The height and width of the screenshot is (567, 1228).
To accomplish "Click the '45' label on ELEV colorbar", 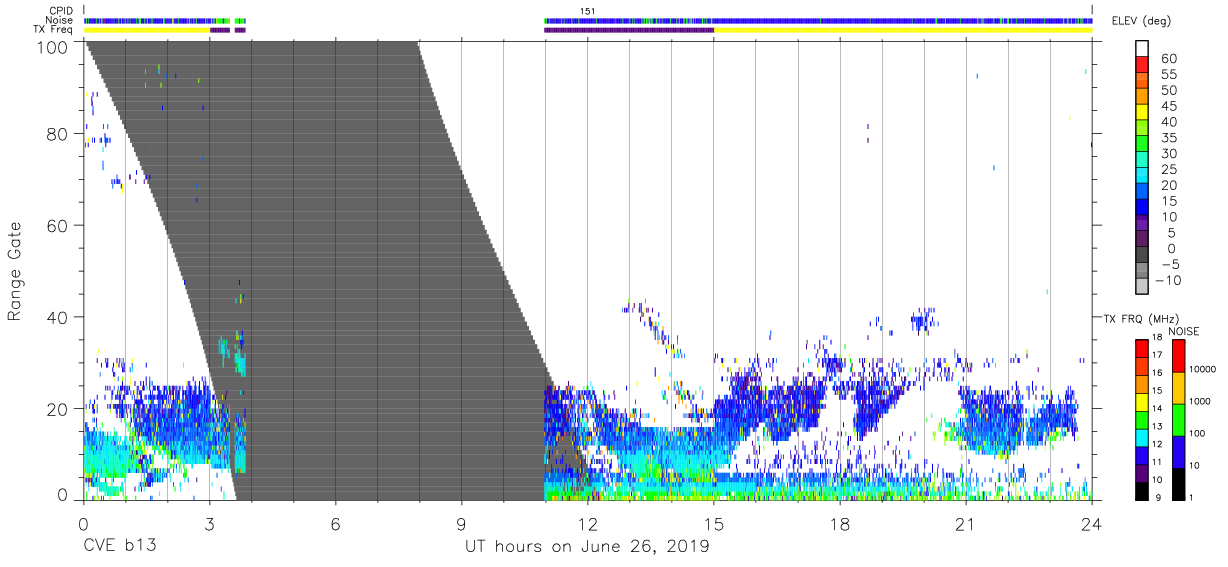I will pyautogui.click(x=1169, y=107).
